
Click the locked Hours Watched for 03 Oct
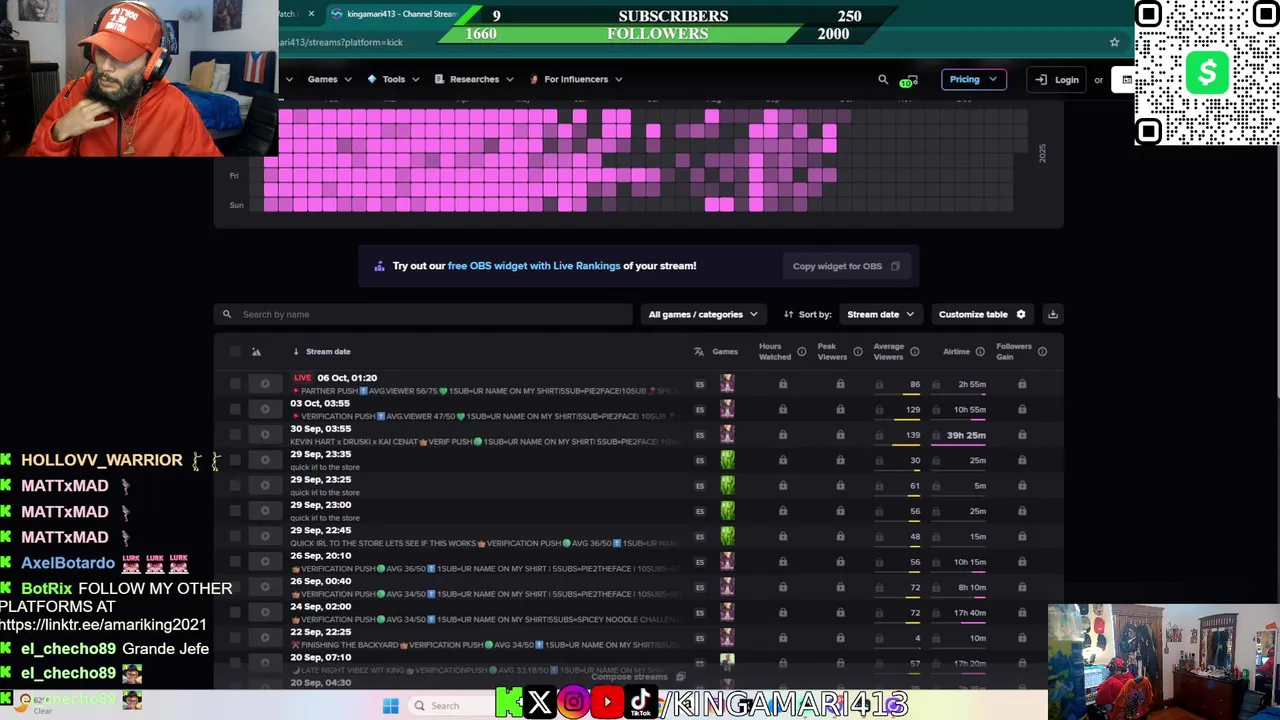pyautogui.click(x=783, y=410)
